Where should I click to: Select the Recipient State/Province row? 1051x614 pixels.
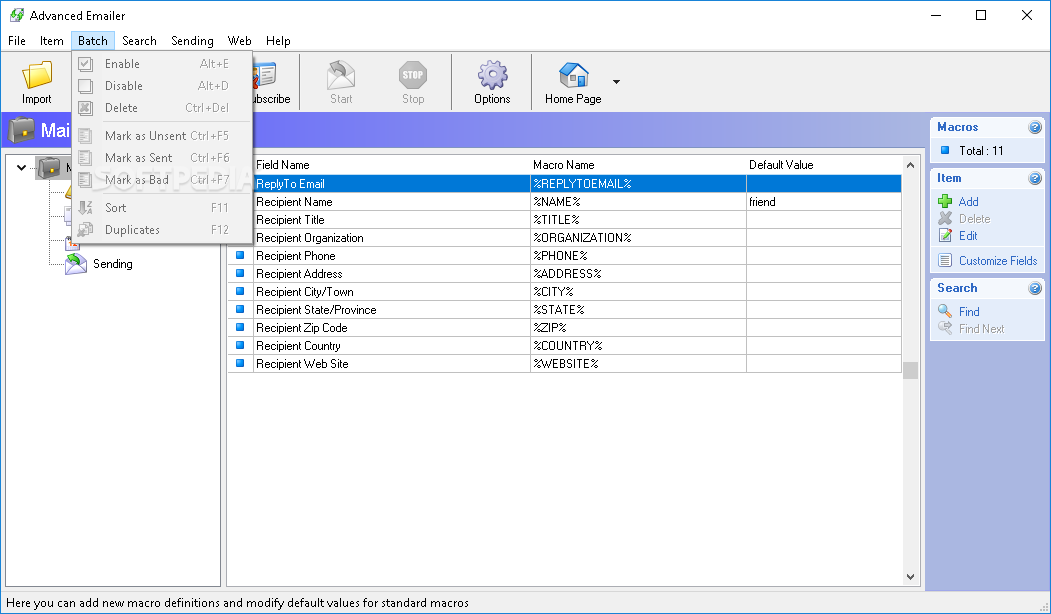tap(564, 310)
